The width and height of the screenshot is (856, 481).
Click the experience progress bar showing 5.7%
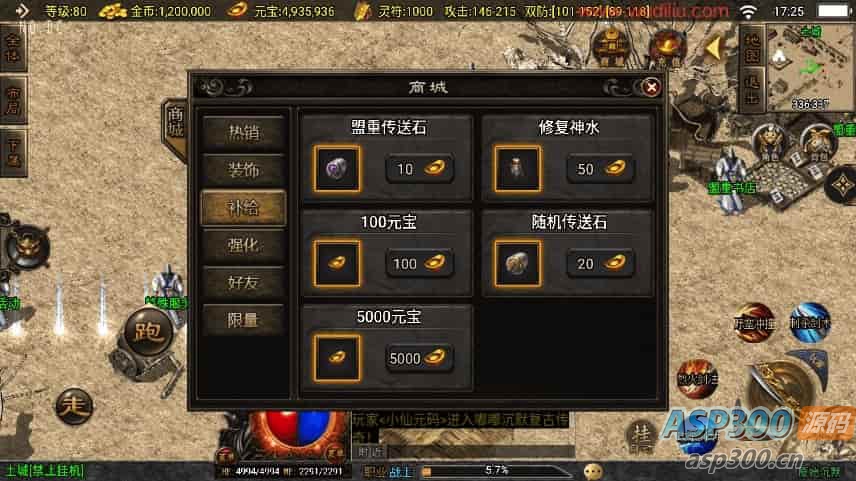pos(496,470)
